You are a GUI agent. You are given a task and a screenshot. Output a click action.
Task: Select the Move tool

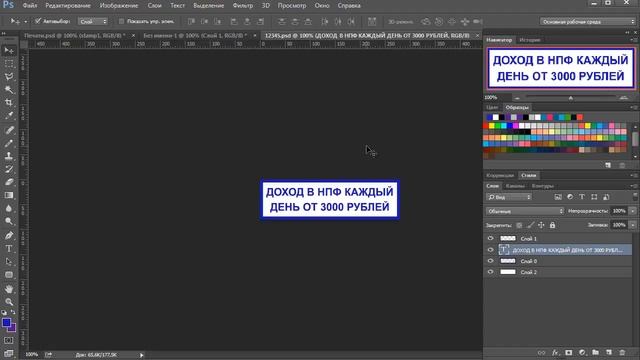point(9,50)
